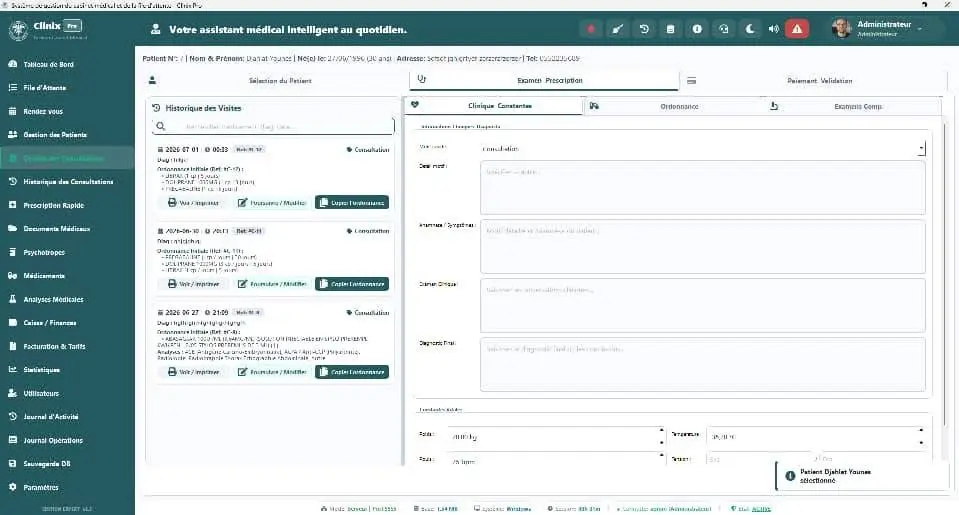Click the red record dot icon in header
Viewport: 959px width, 515px height.
591,29
